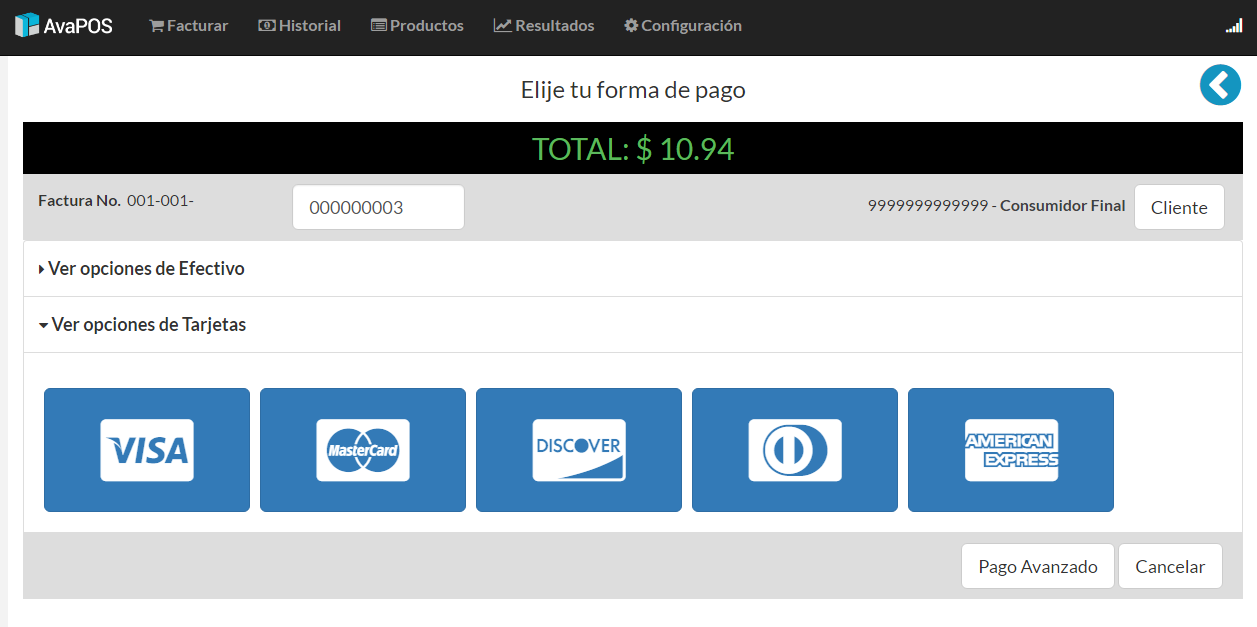
Task: Click the TOTAL: $ 10.94 banner
Action: click(x=633, y=149)
